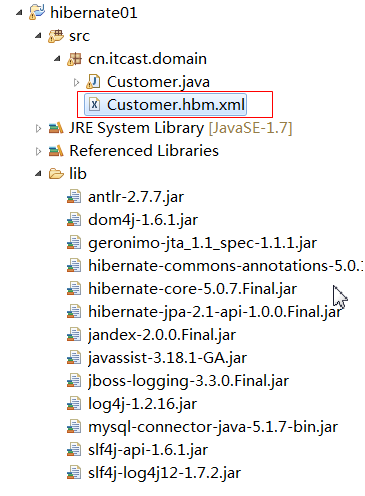This screenshot has width=365, height=496.
Task: Select jboss-logging-3.3.0.Final.jar file name
Action: [x=188, y=381]
